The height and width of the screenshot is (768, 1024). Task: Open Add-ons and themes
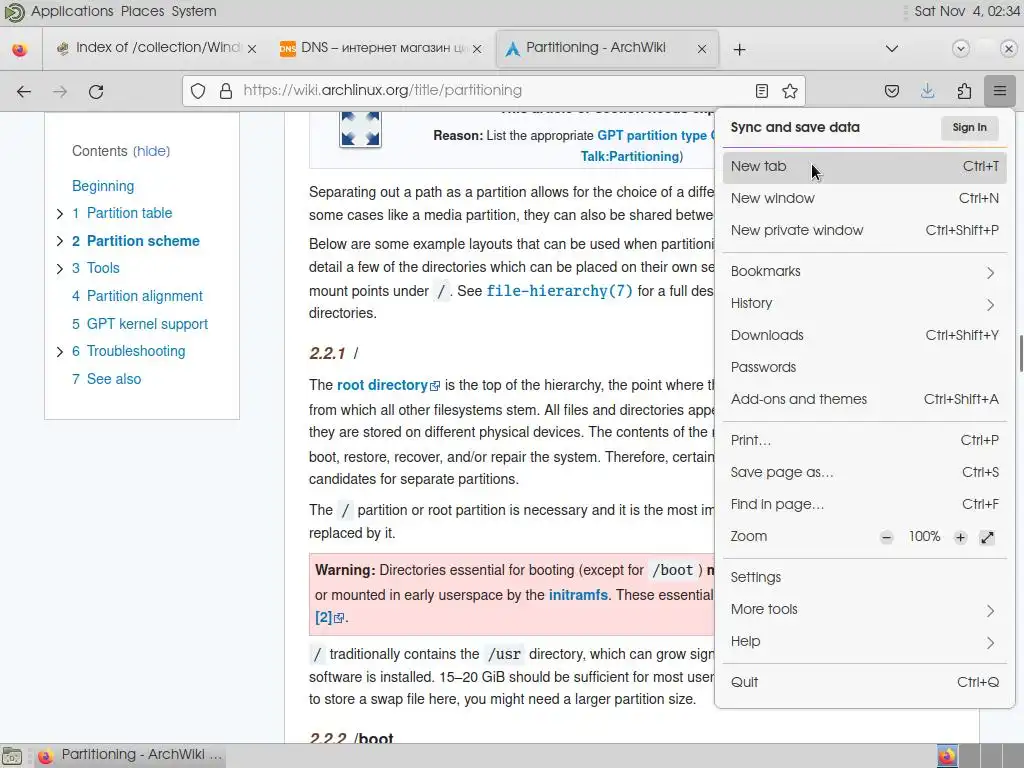(865, 400)
